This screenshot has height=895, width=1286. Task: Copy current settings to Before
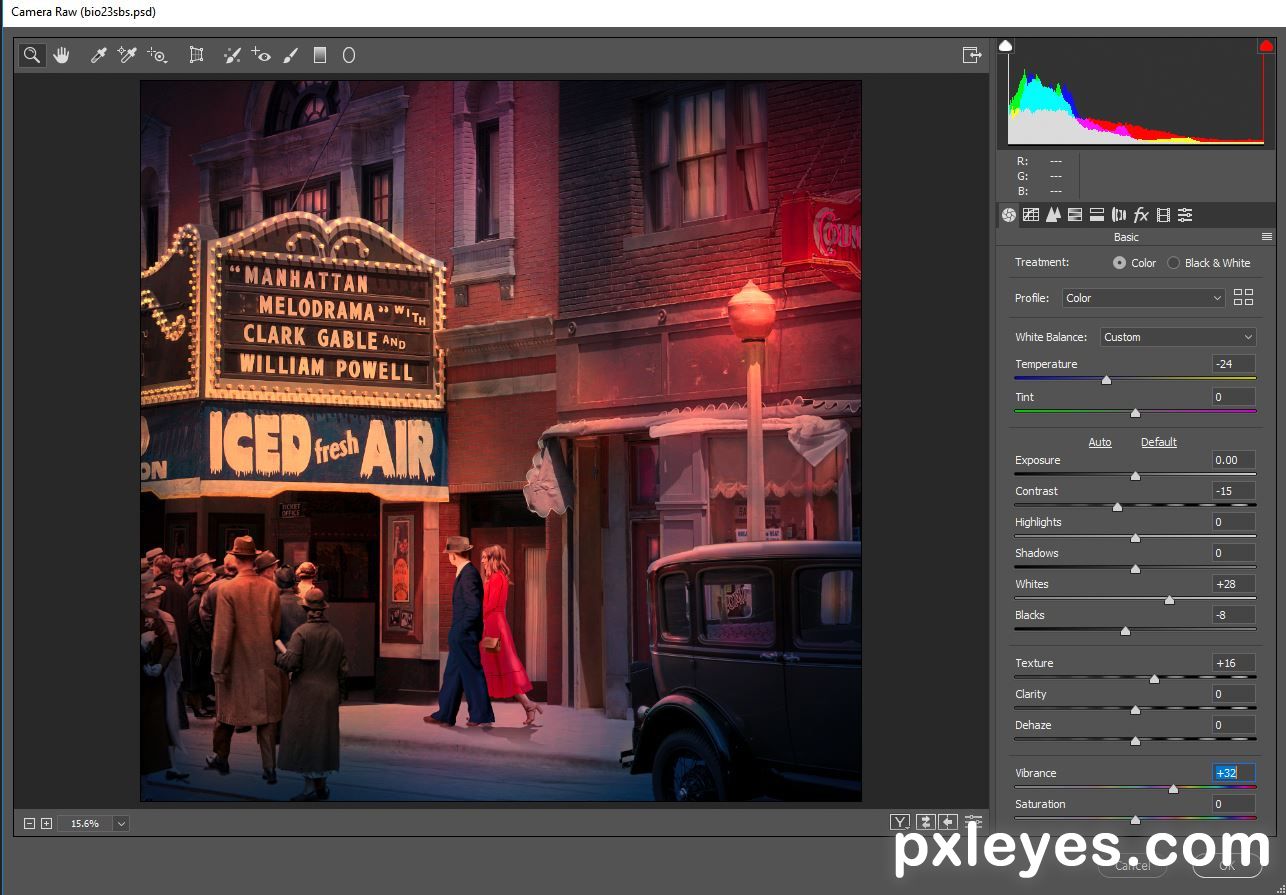(x=948, y=822)
